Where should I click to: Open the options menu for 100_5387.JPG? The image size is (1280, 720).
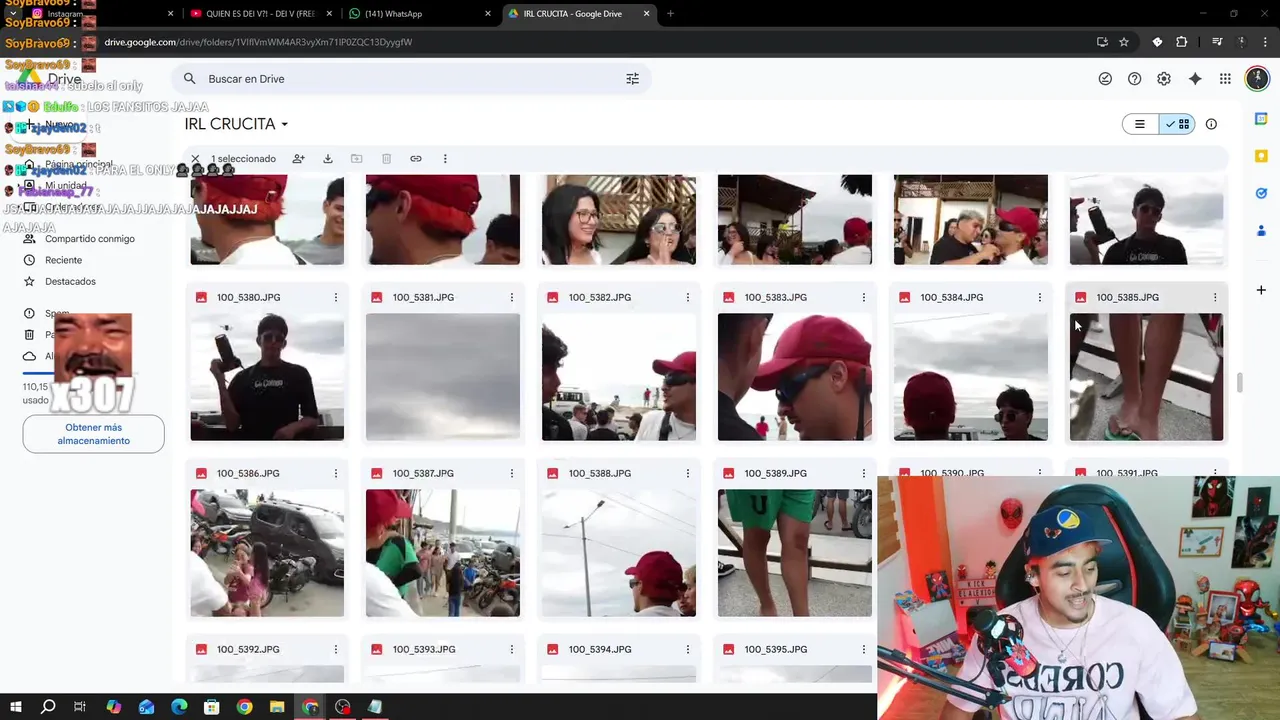(512, 474)
